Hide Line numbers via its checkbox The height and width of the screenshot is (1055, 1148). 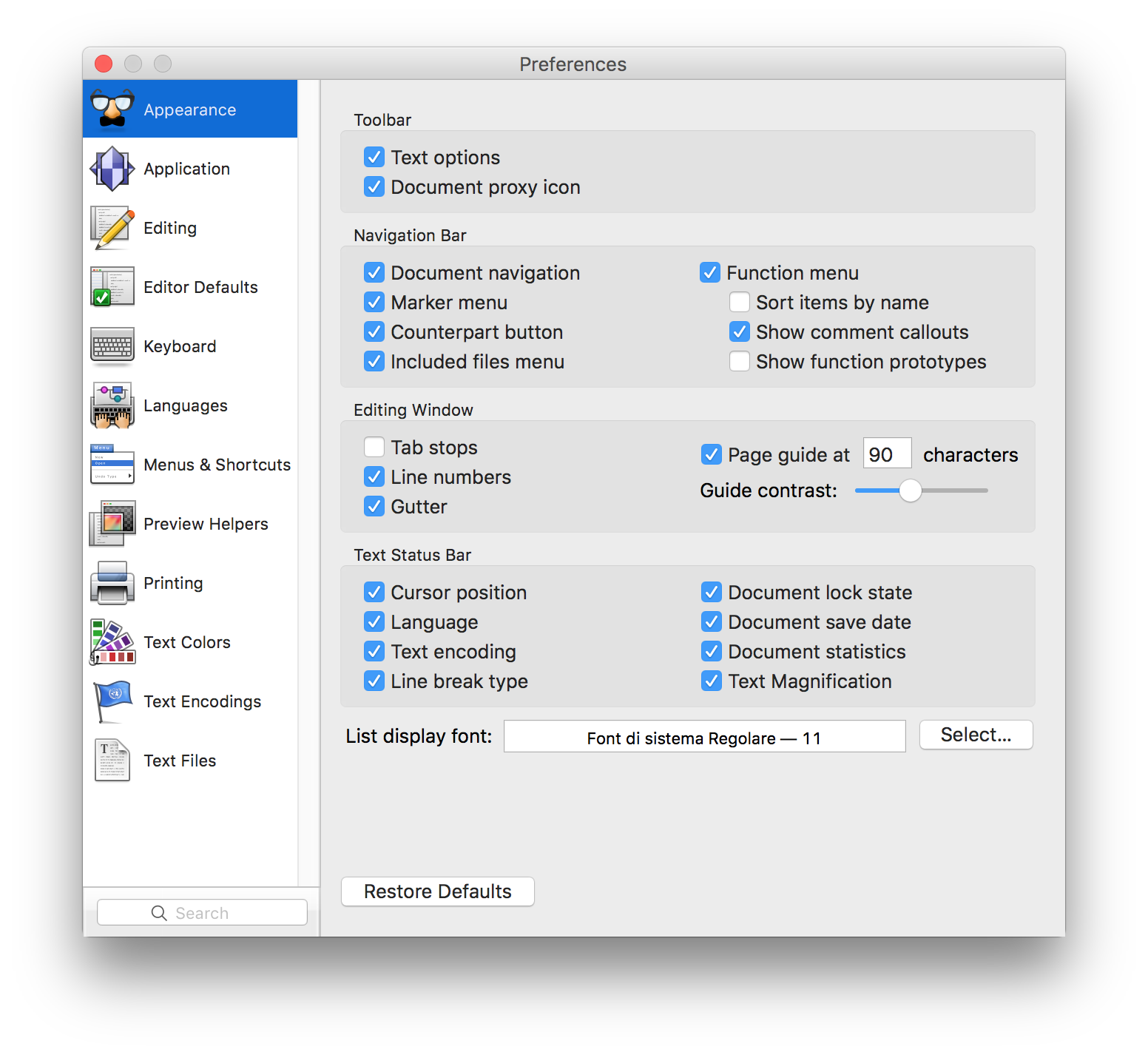374,476
